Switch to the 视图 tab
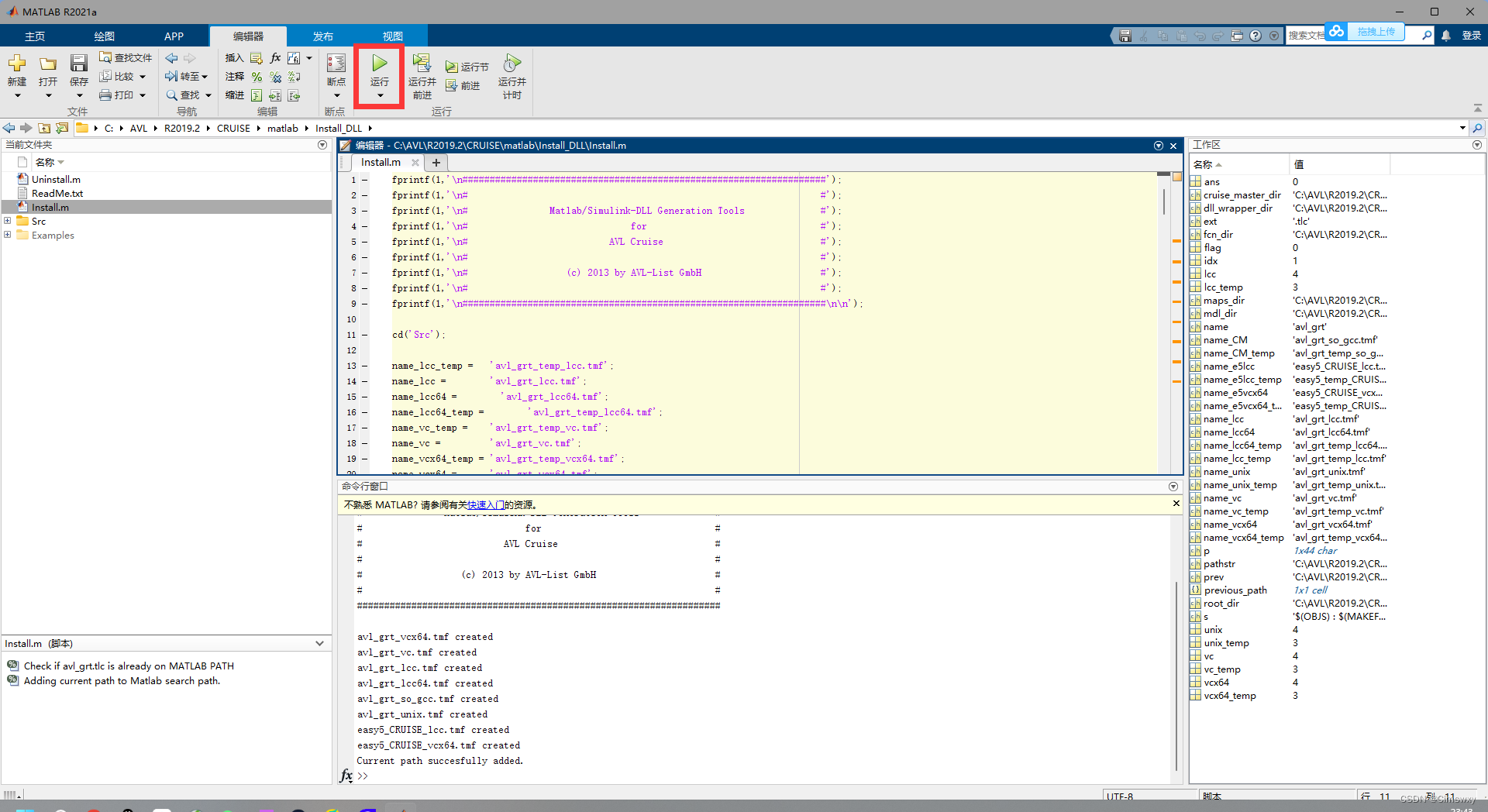Image resolution: width=1488 pixels, height=812 pixels. tap(392, 36)
